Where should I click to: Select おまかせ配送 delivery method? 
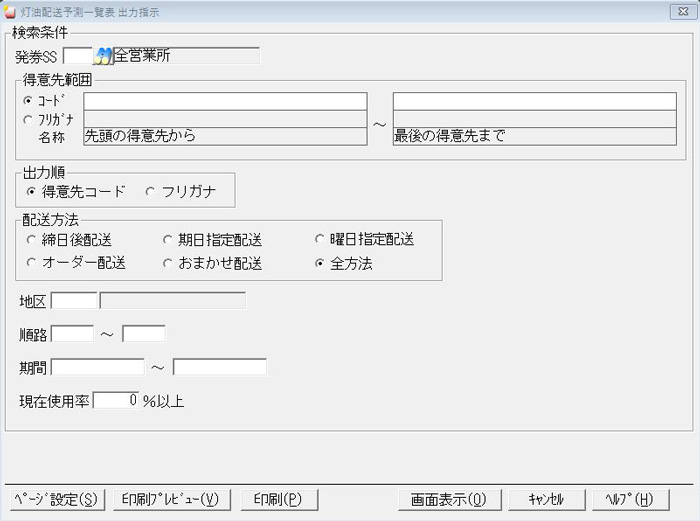(x=168, y=263)
